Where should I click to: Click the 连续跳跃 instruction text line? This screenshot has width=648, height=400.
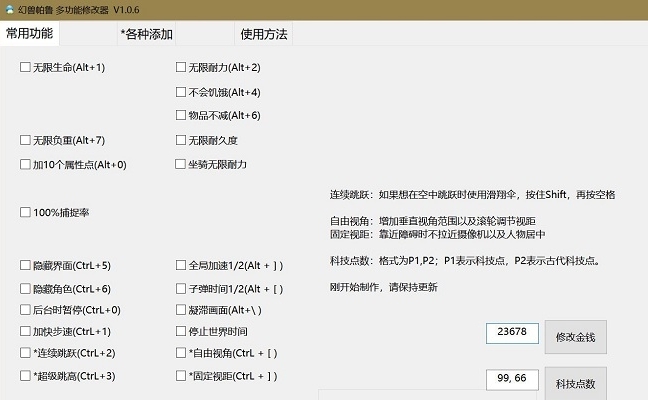472,195
